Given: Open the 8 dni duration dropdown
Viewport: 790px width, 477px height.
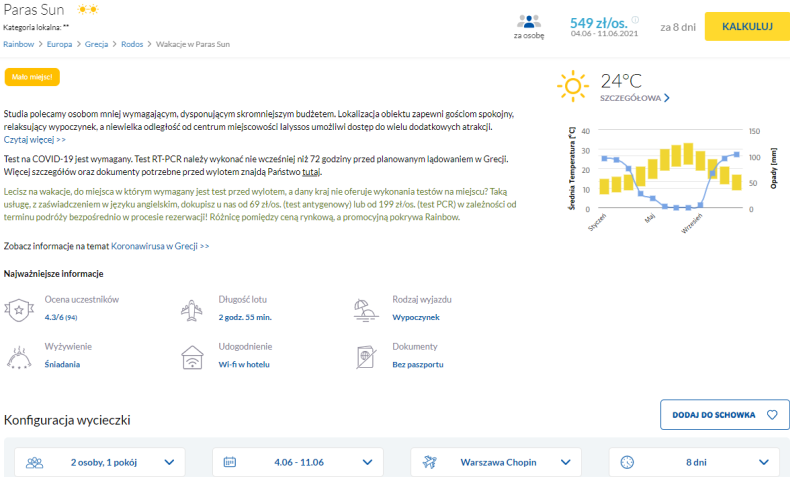Looking at the screenshot, I should tap(694, 462).
